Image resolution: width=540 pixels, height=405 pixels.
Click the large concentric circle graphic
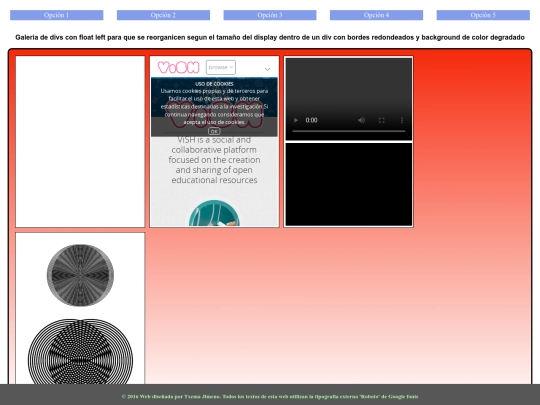(x=80, y=352)
